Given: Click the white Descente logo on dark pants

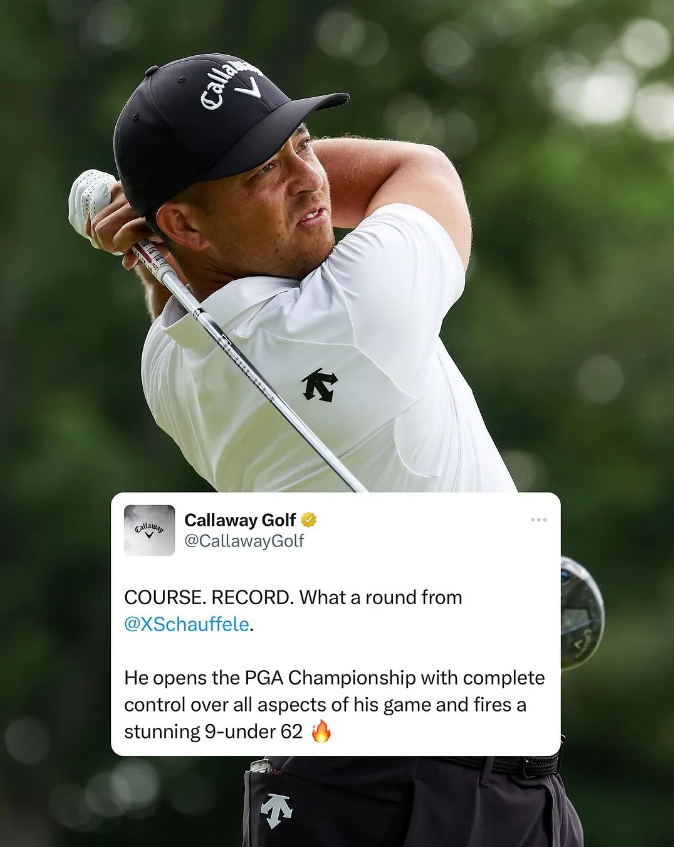Looking at the screenshot, I should point(276,811).
